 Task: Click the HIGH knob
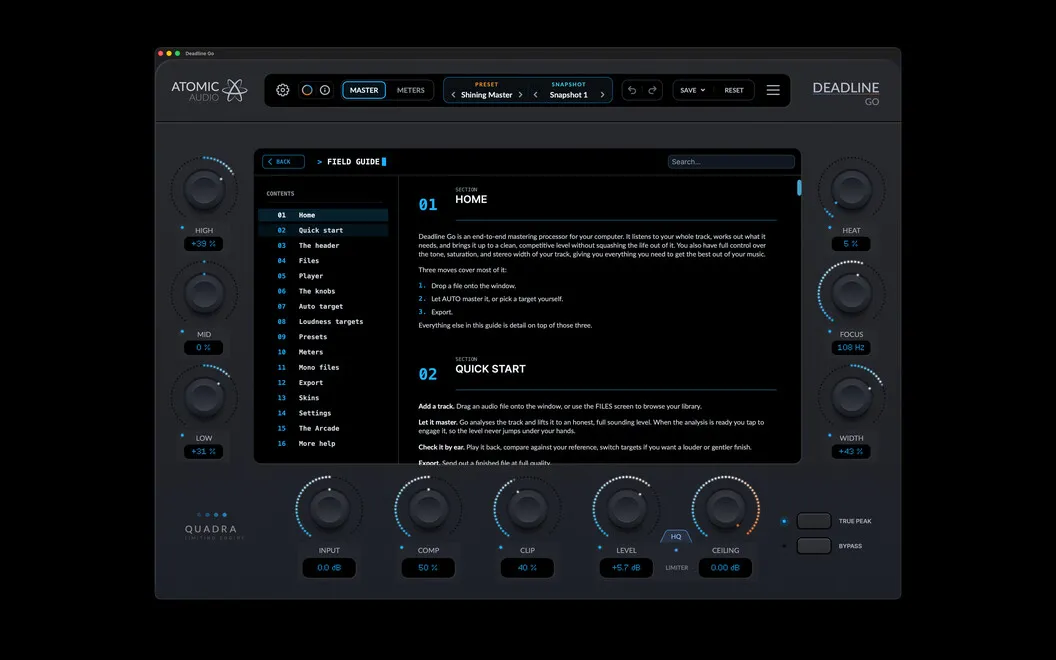pos(204,190)
